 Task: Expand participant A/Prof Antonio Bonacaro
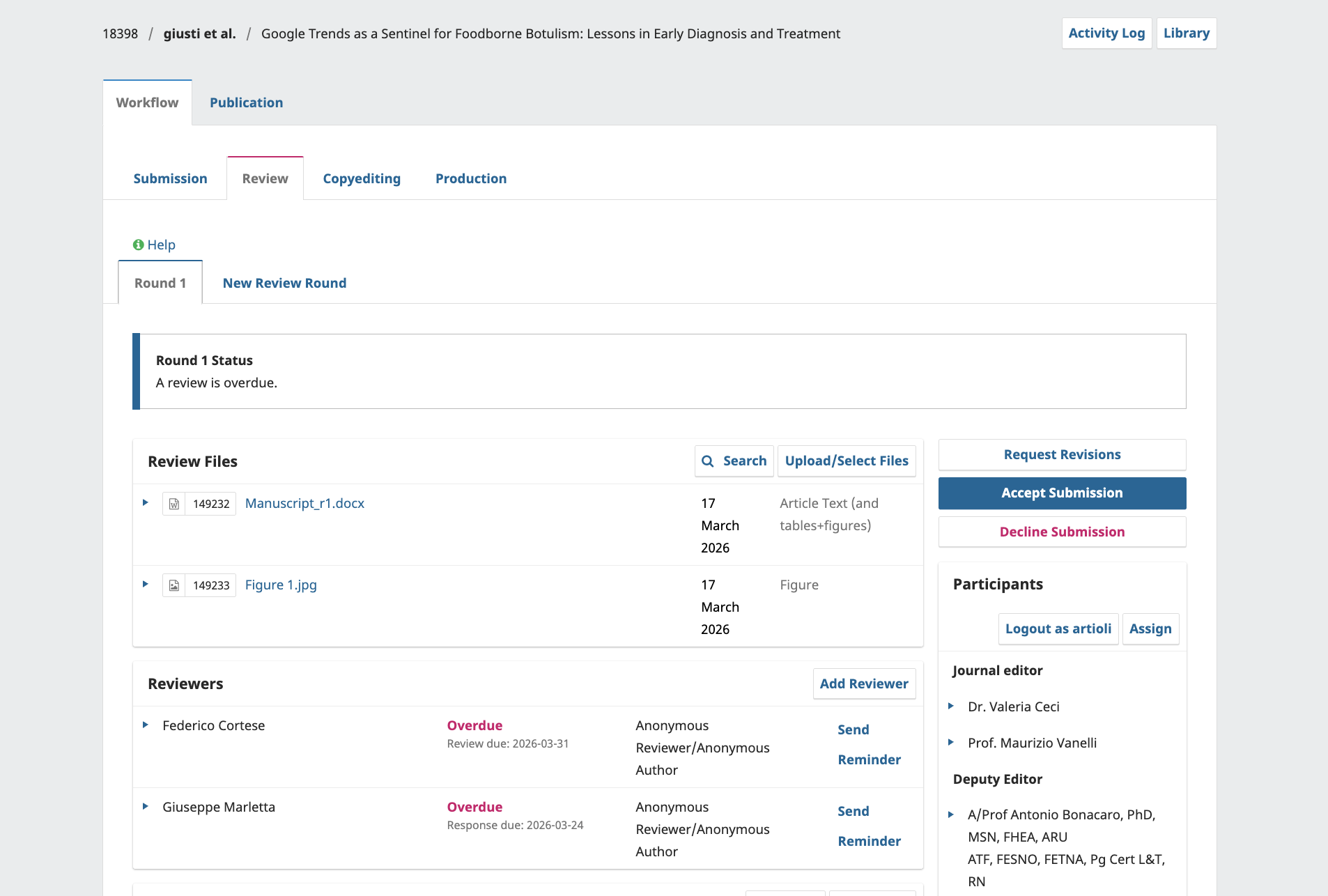coord(950,814)
